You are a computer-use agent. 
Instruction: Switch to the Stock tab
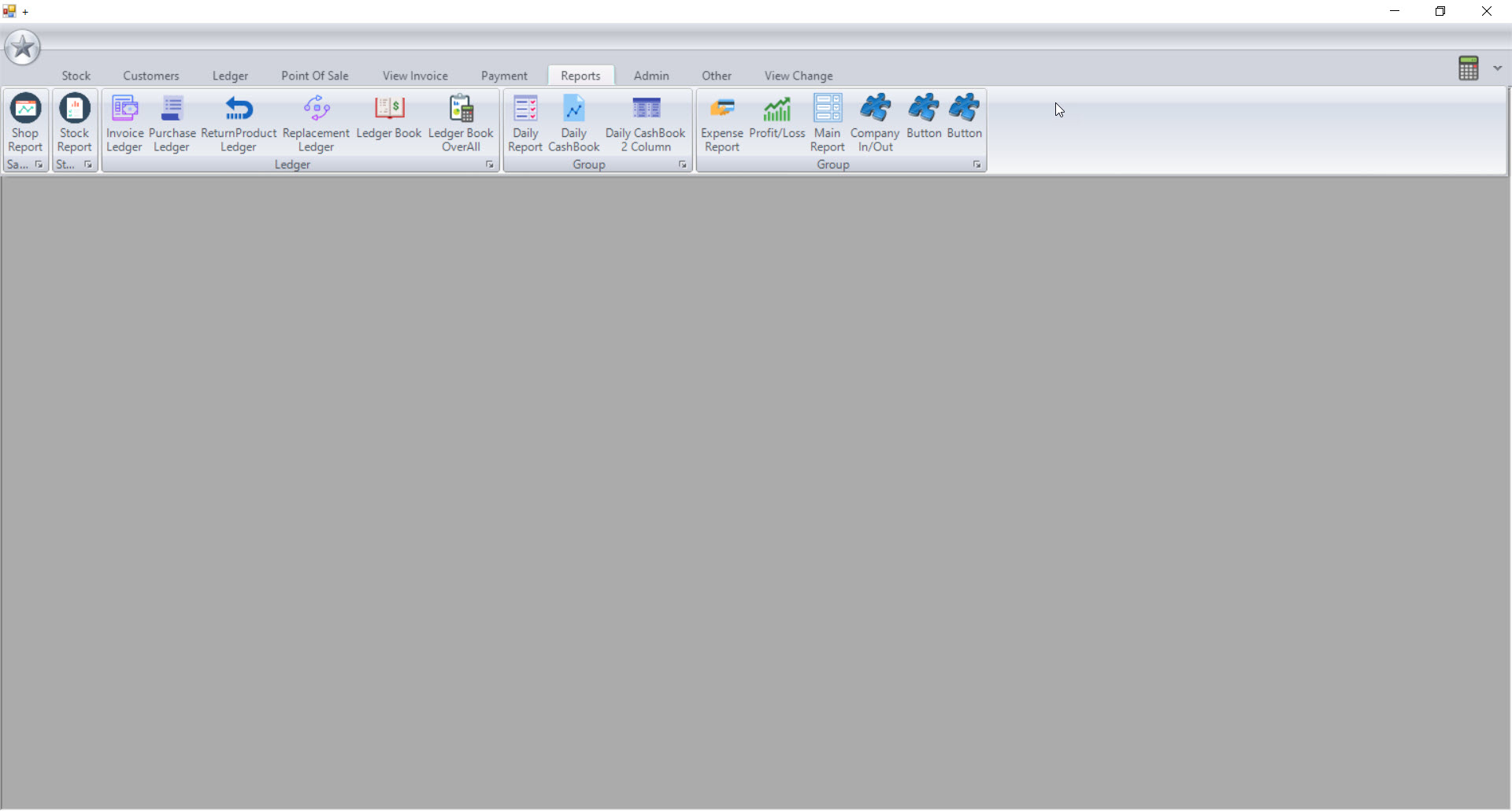pos(76,76)
